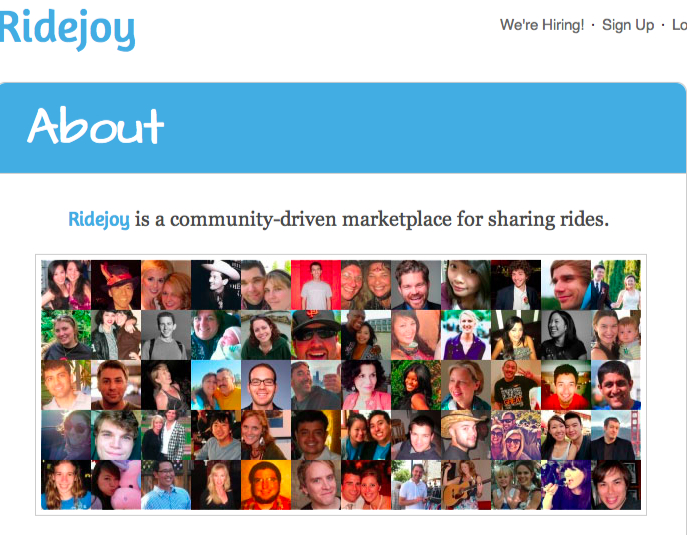
Task: Select the grayscale man with backpack straps
Action: 166,335
